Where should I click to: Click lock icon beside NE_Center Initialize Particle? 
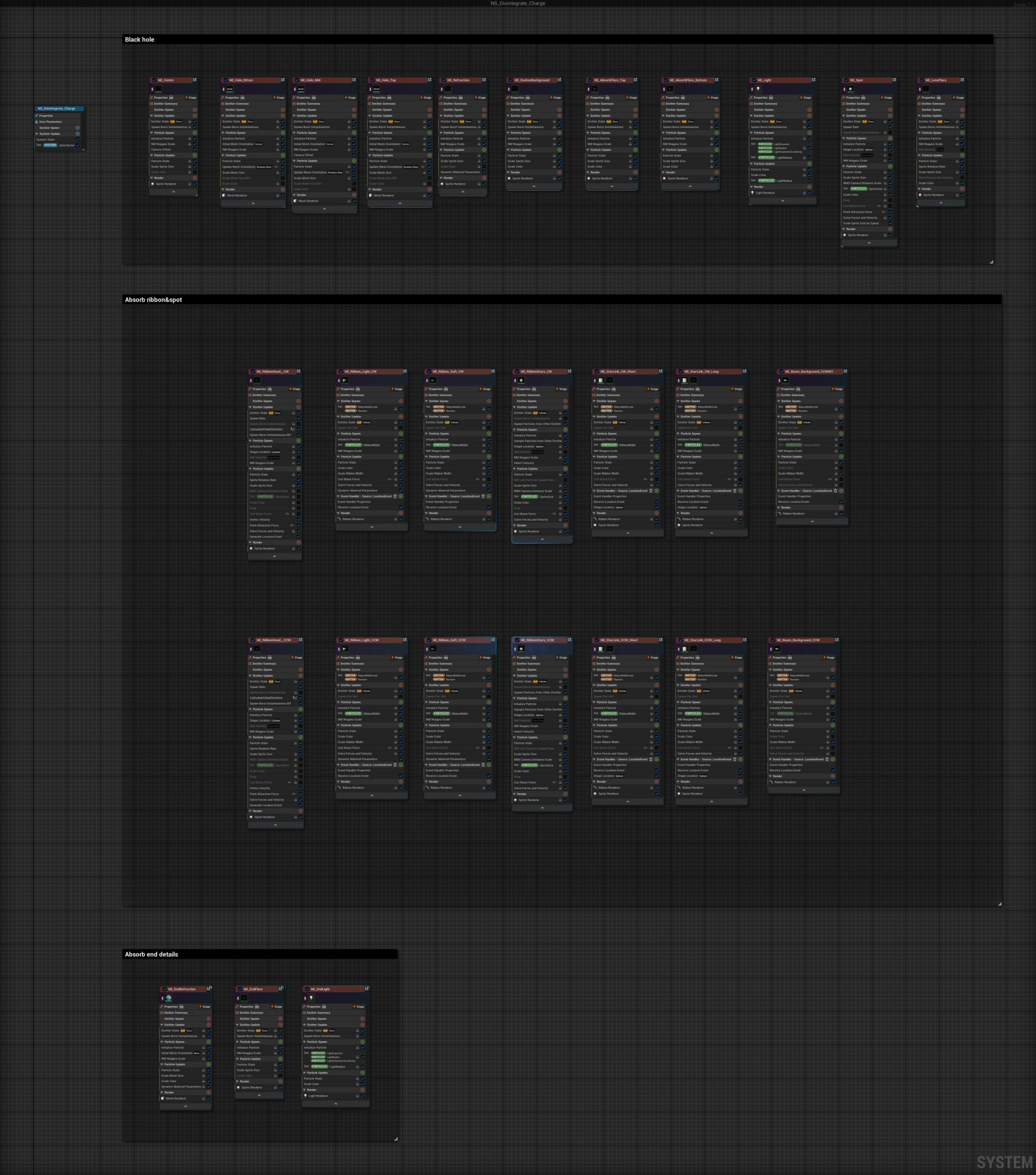coord(189,139)
